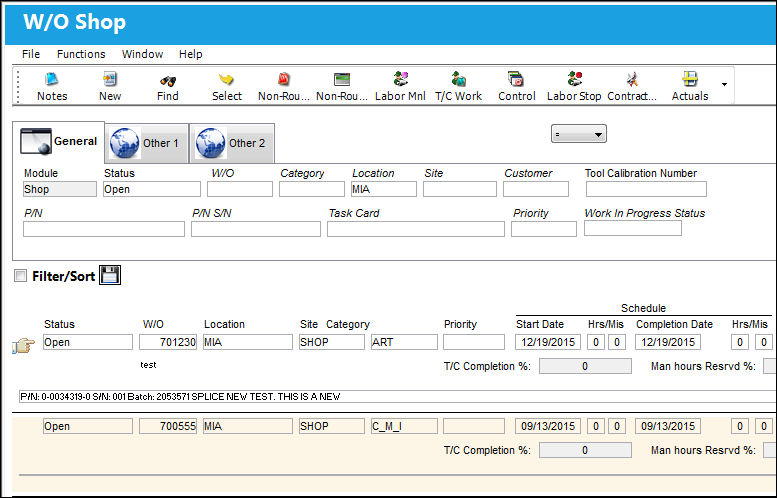The width and height of the screenshot is (777, 498).
Task: Click the Priority filter input field
Action: 544,229
